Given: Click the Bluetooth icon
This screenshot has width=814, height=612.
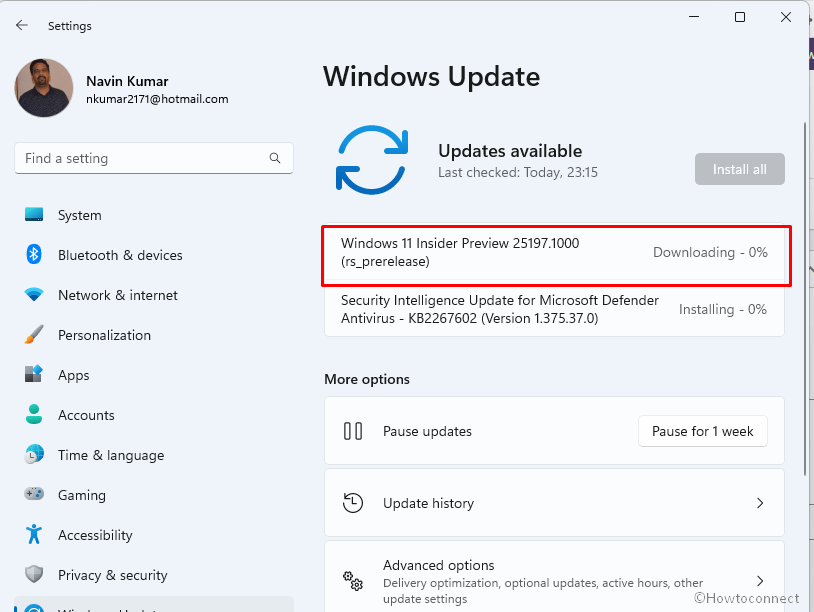Looking at the screenshot, I should click(34, 254).
